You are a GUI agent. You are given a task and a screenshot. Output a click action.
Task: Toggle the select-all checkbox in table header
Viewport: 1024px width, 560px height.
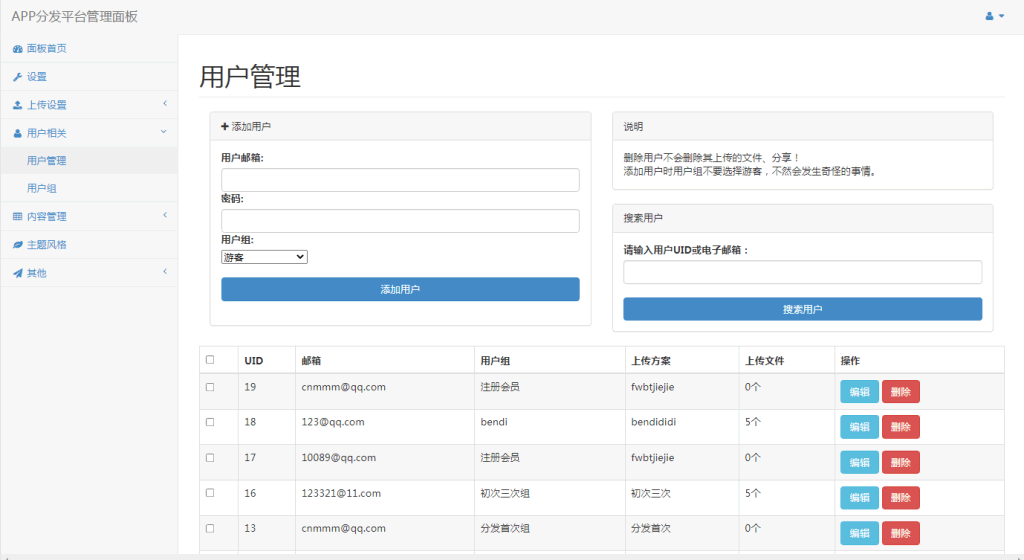(x=210, y=360)
